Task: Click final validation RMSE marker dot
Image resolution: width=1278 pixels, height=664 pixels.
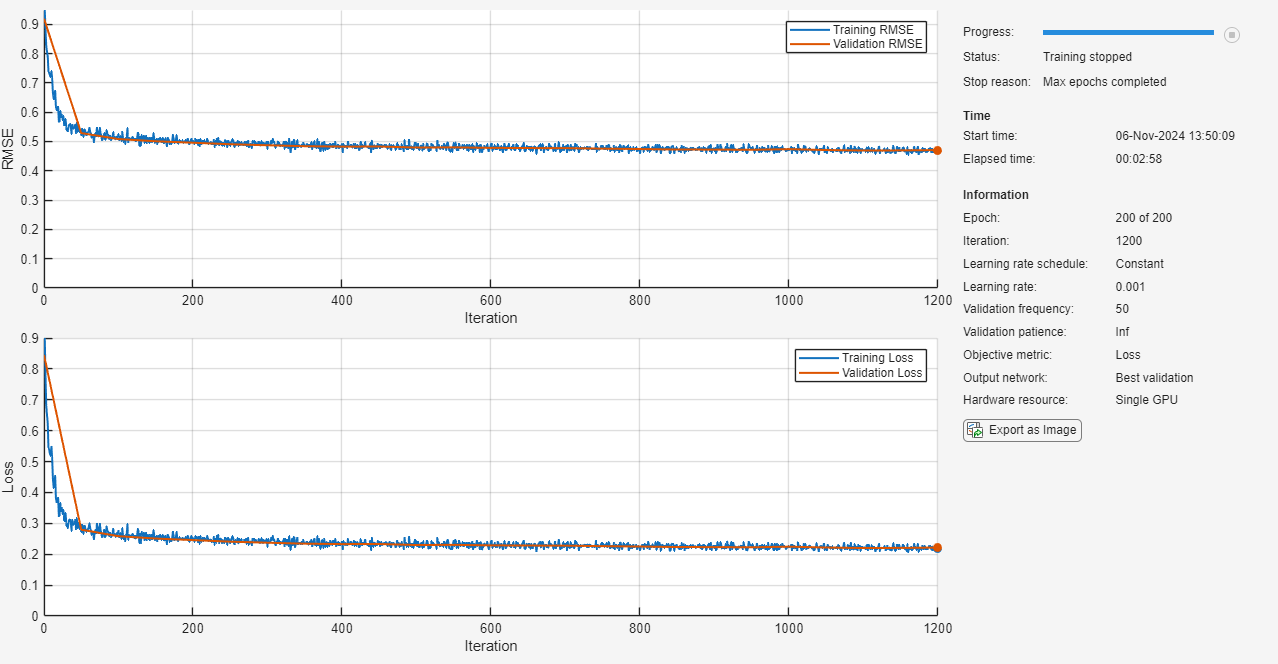Action: (937, 150)
